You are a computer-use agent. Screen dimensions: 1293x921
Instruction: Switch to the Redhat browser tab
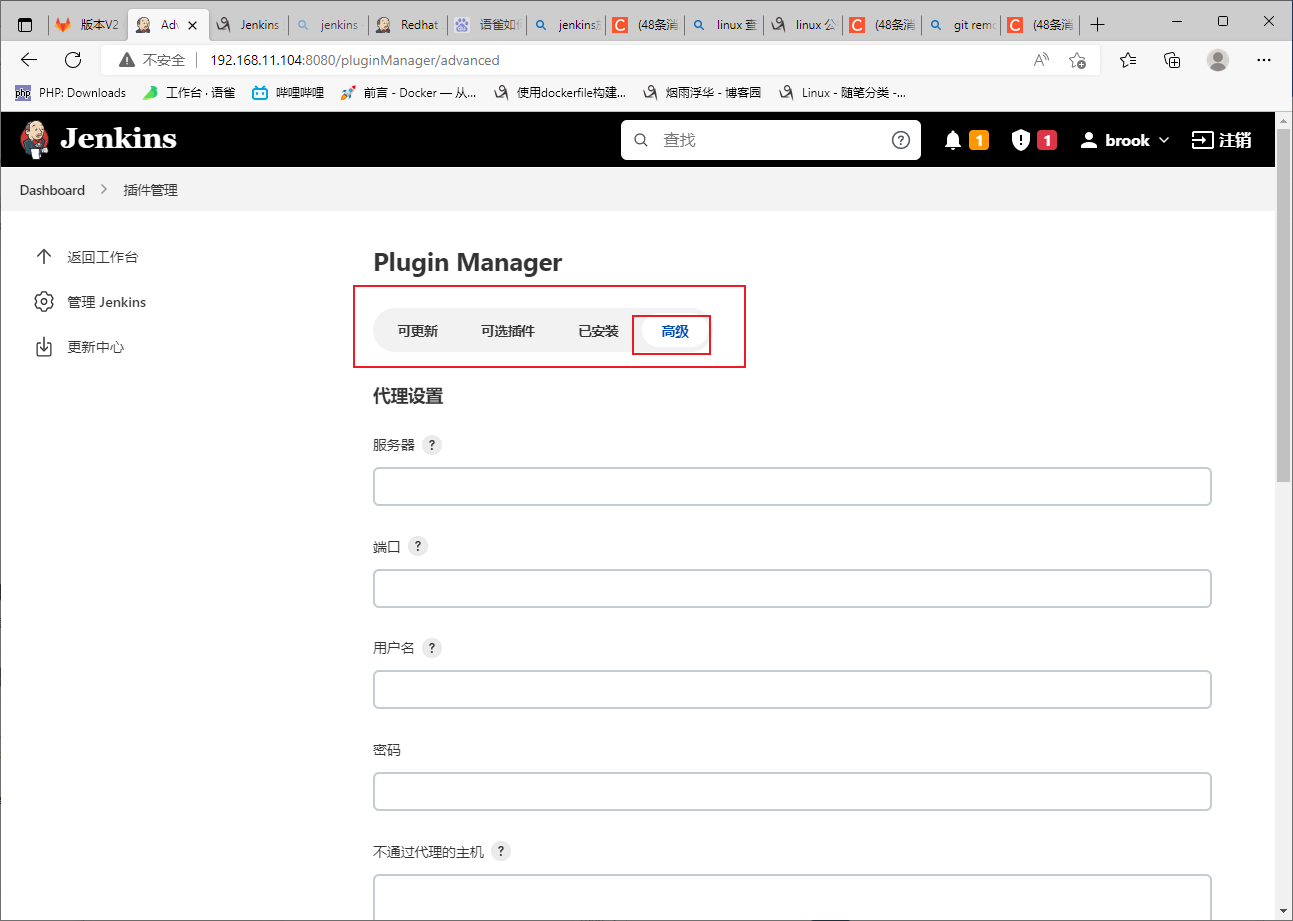pos(407,25)
